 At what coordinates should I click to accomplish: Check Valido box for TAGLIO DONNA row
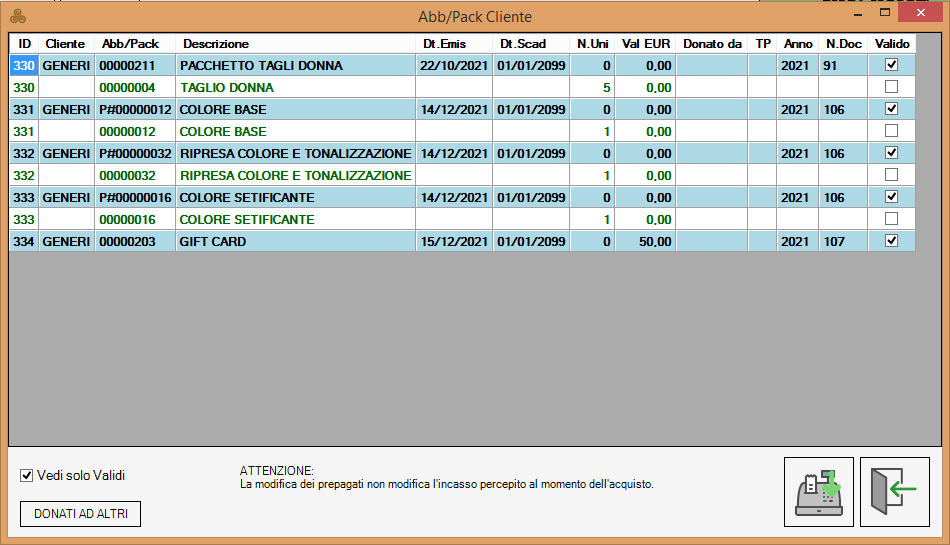891,87
